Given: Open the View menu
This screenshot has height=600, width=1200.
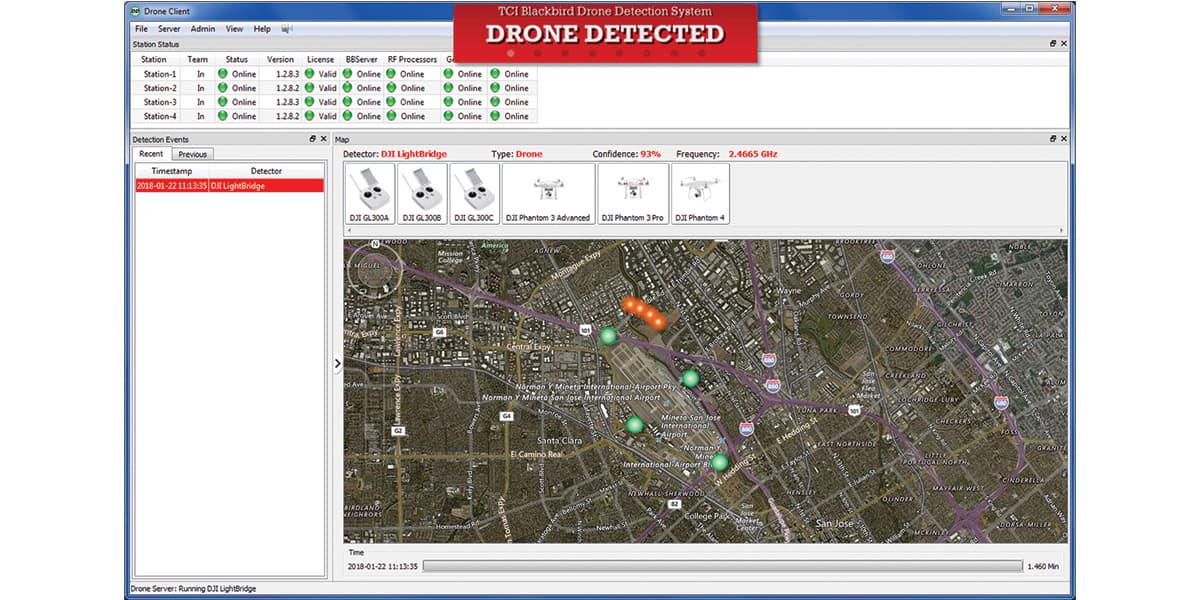Looking at the screenshot, I should pyautogui.click(x=234, y=29).
